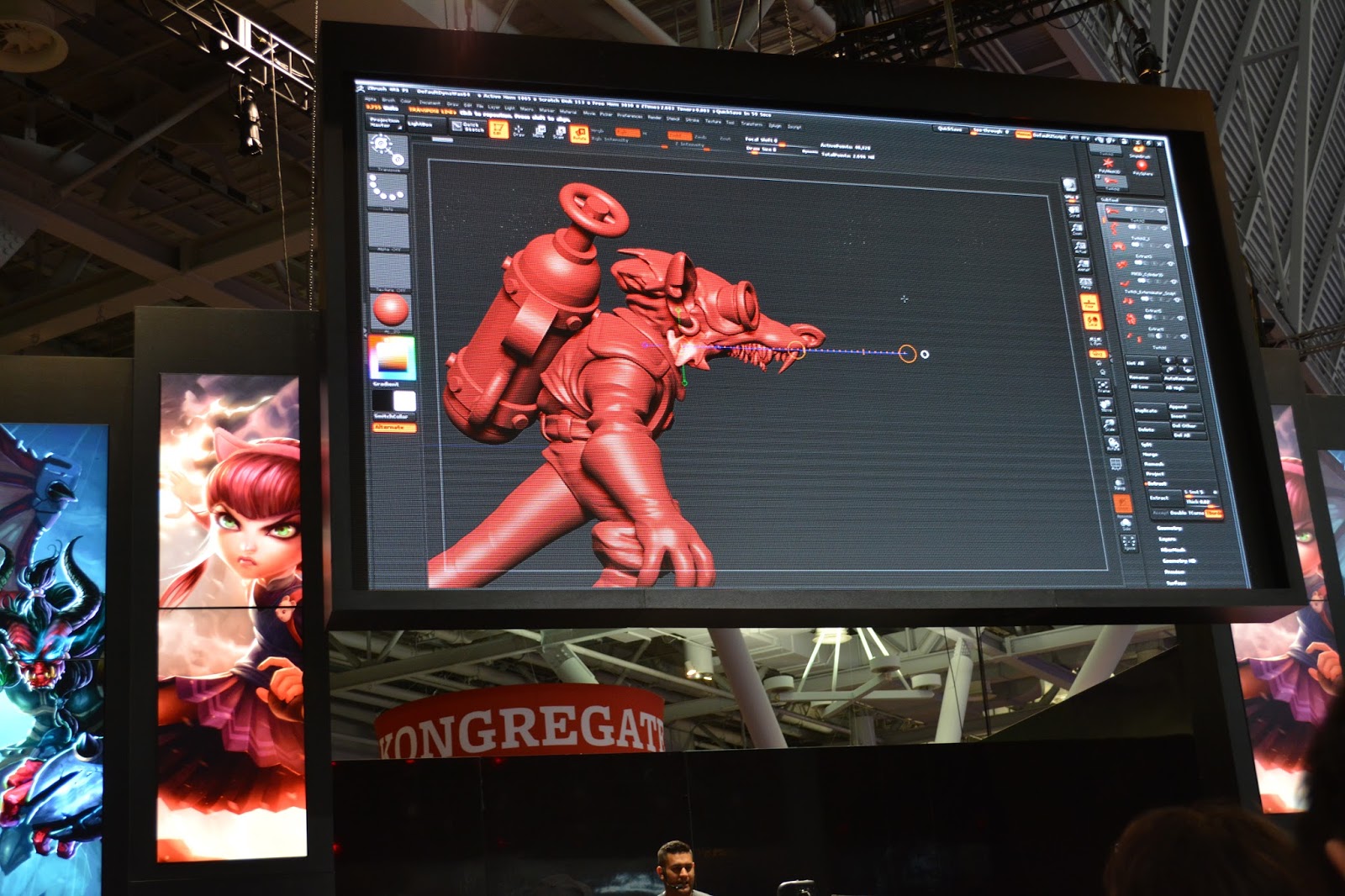Open the Document menu
This screenshot has width=1345, height=896.
tap(430, 103)
